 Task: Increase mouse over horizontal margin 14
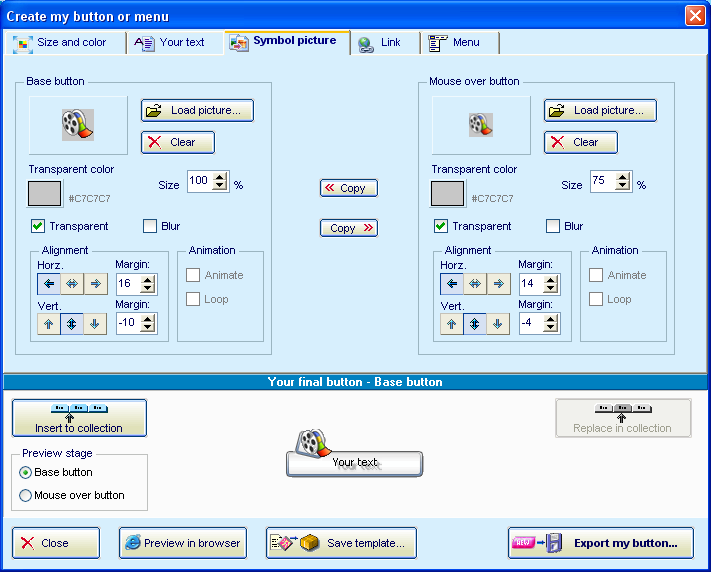click(550, 280)
